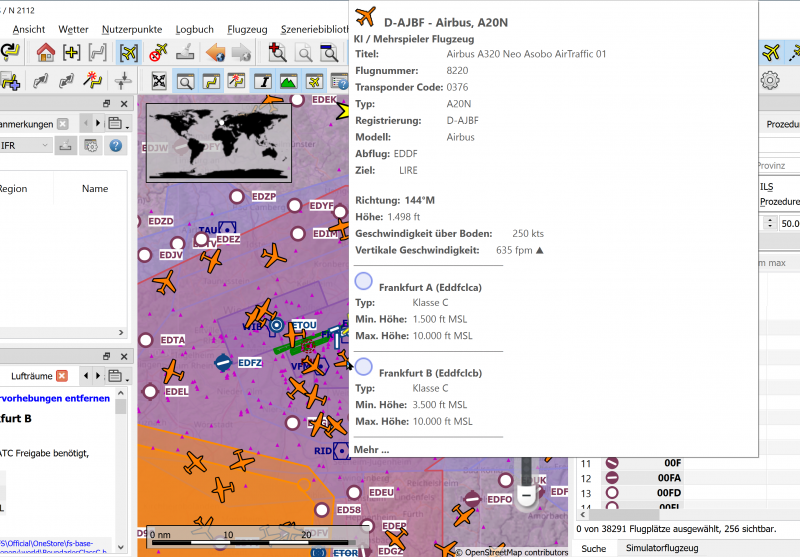Click the flight plan calculation wand icon
The height and width of the screenshot is (557, 800).
(92, 81)
